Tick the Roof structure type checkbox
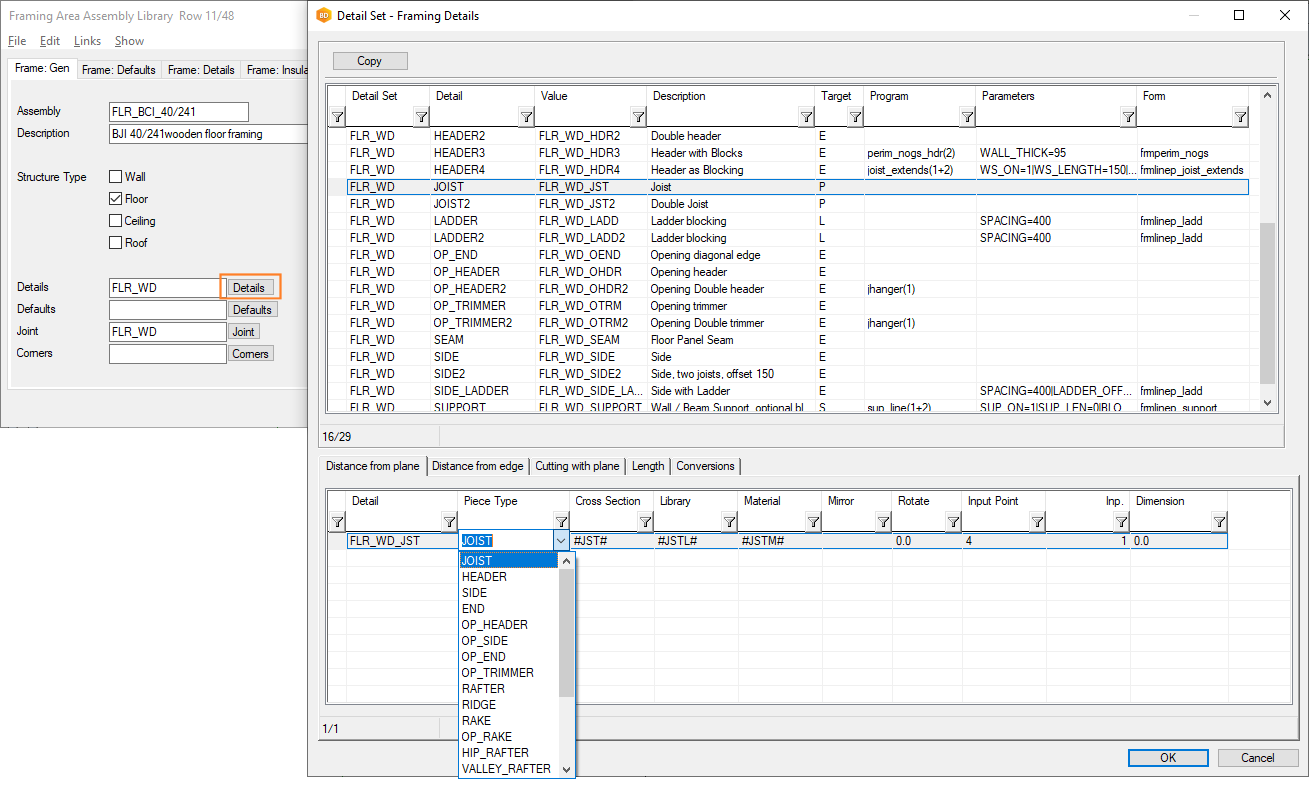This screenshot has width=1309, height=786. point(115,243)
